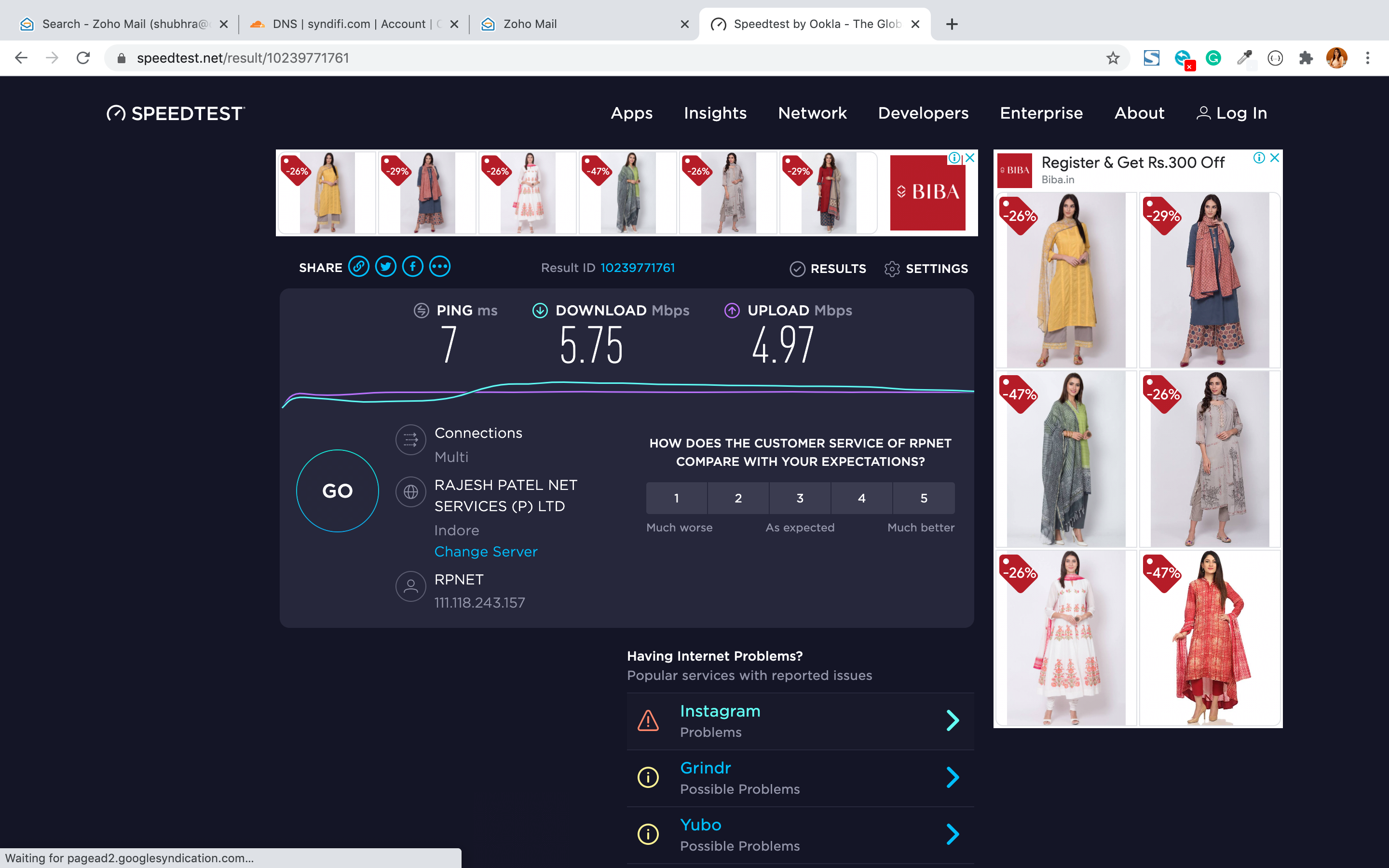The height and width of the screenshot is (868, 1389).
Task: Click the IP address 111.118.243.157
Action: click(479, 603)
